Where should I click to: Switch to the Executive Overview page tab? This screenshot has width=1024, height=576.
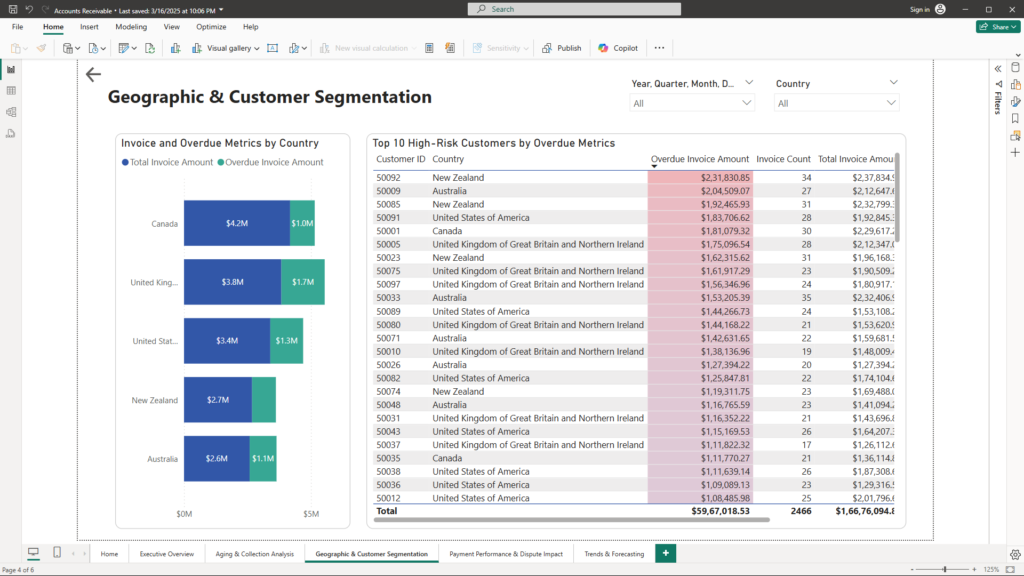point(167,553)
